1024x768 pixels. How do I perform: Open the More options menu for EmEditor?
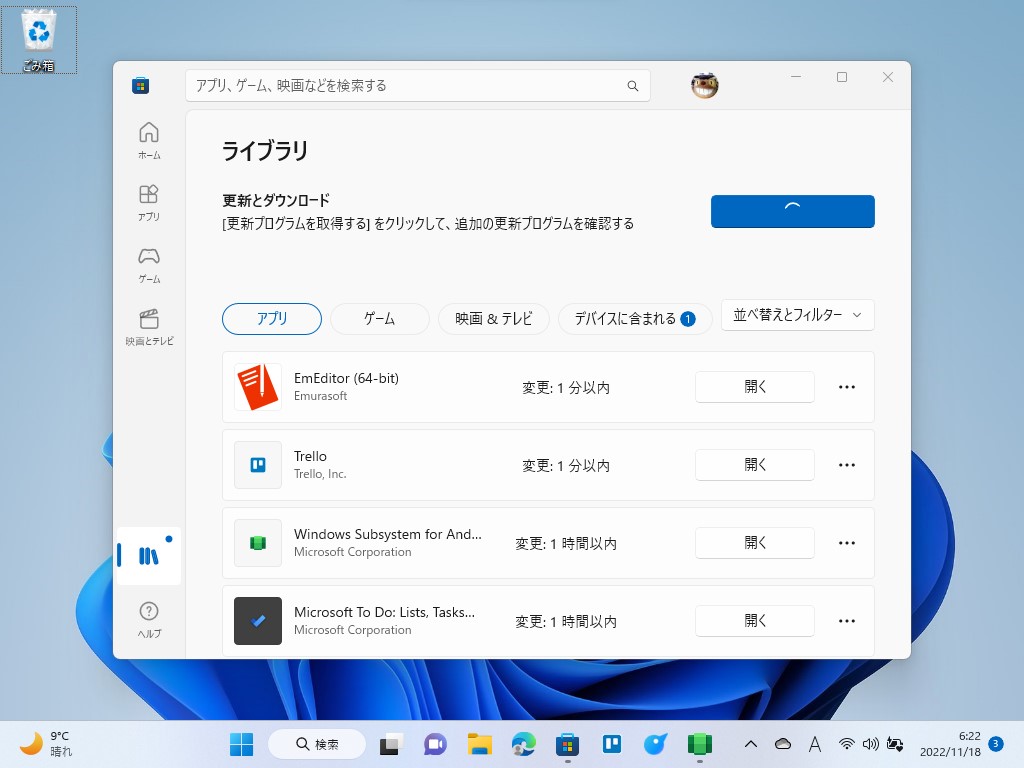(x=847, y=387)
